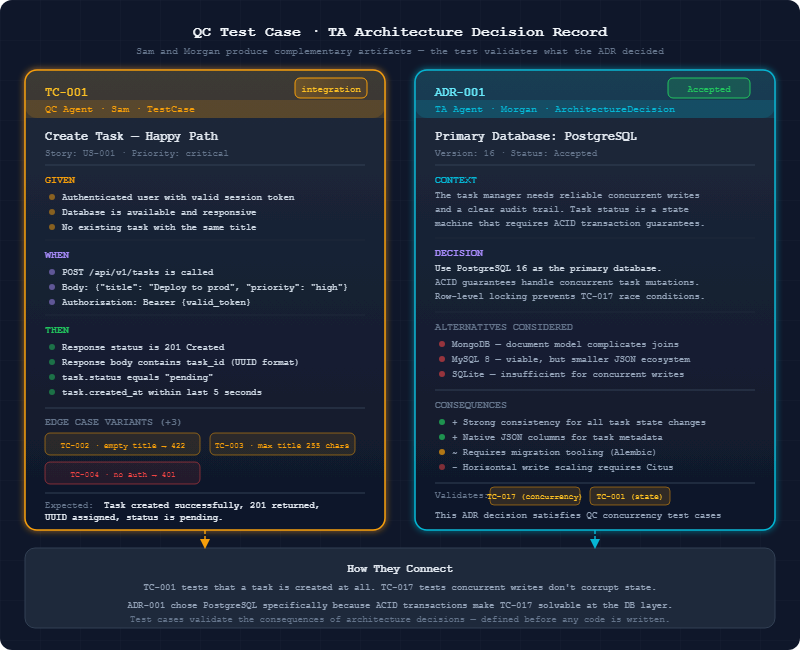Open the TC-003 max title 255 chars chip
This screenshot has width=800, height=650.
[x=282, y=444]
